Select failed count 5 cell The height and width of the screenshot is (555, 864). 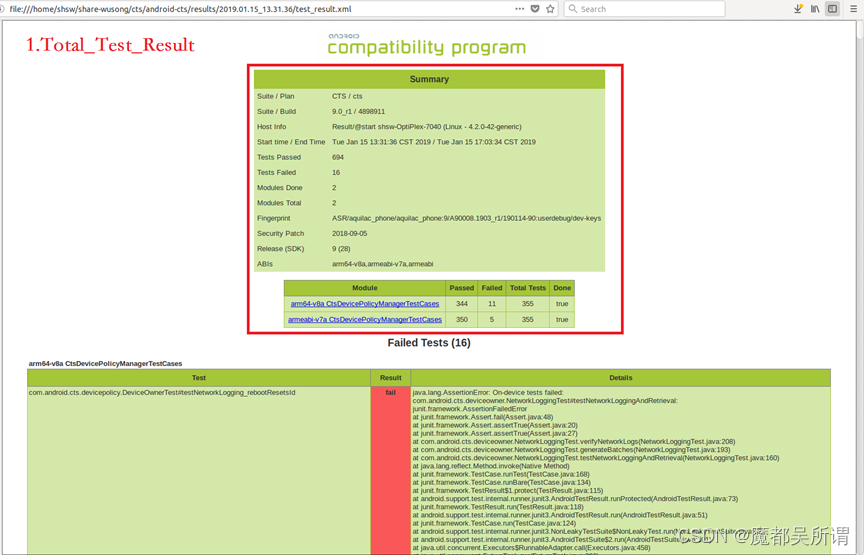[x=492, y=320]
